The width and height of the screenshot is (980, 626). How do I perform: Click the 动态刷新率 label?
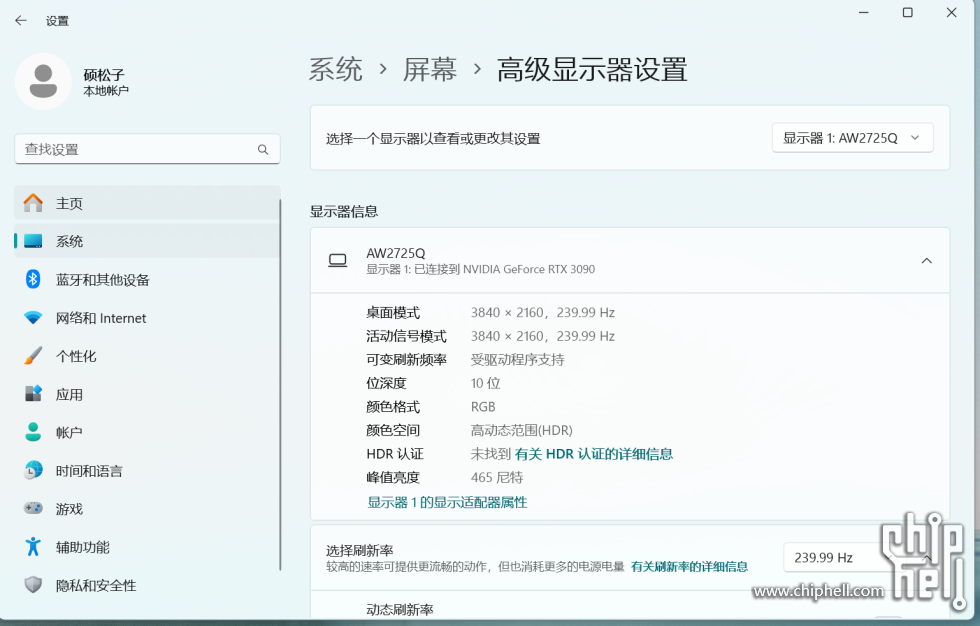click(400, 610)
